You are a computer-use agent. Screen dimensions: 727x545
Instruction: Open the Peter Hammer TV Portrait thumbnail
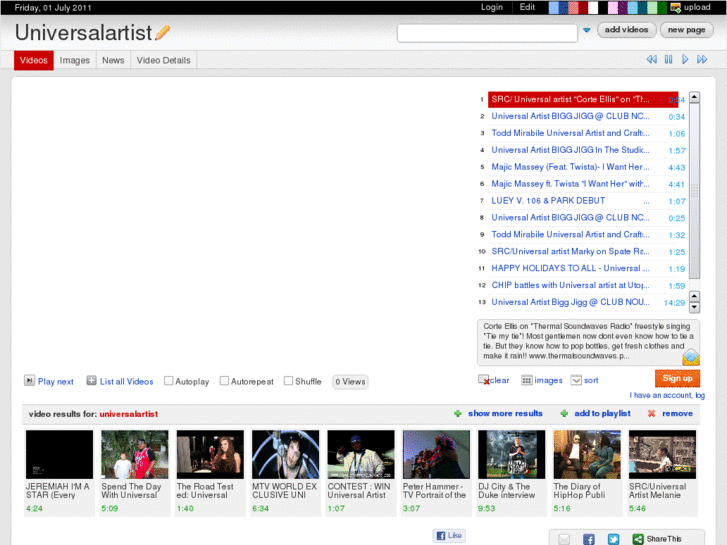(436, 454)
